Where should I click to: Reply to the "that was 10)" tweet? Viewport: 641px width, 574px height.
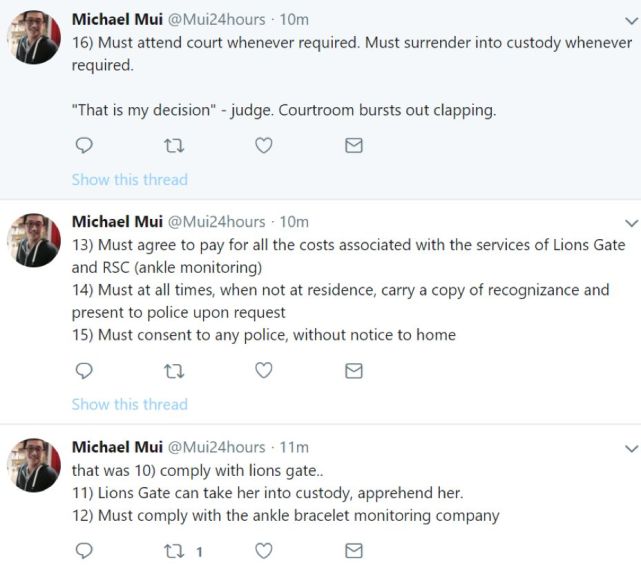coord(85,551)
